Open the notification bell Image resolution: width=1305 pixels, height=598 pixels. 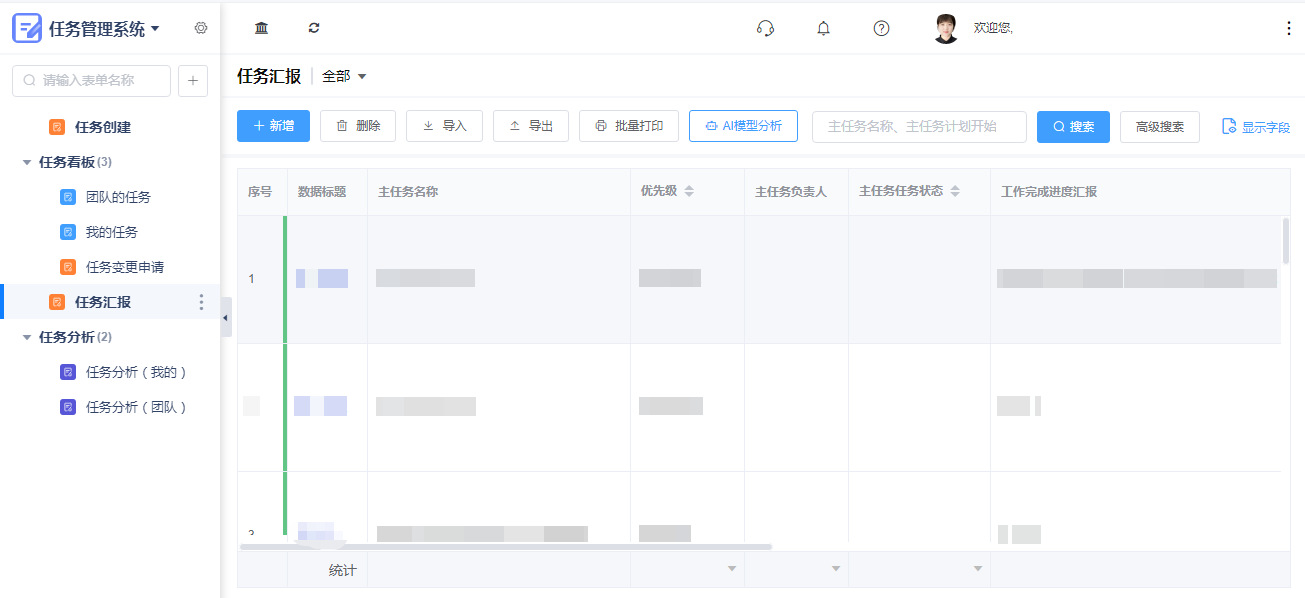(823, 28)
